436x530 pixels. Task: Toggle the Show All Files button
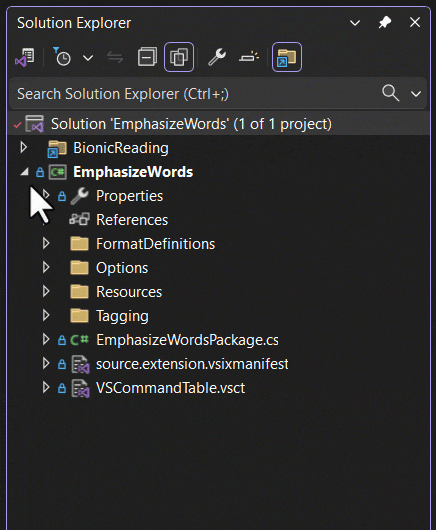(179, 57)
